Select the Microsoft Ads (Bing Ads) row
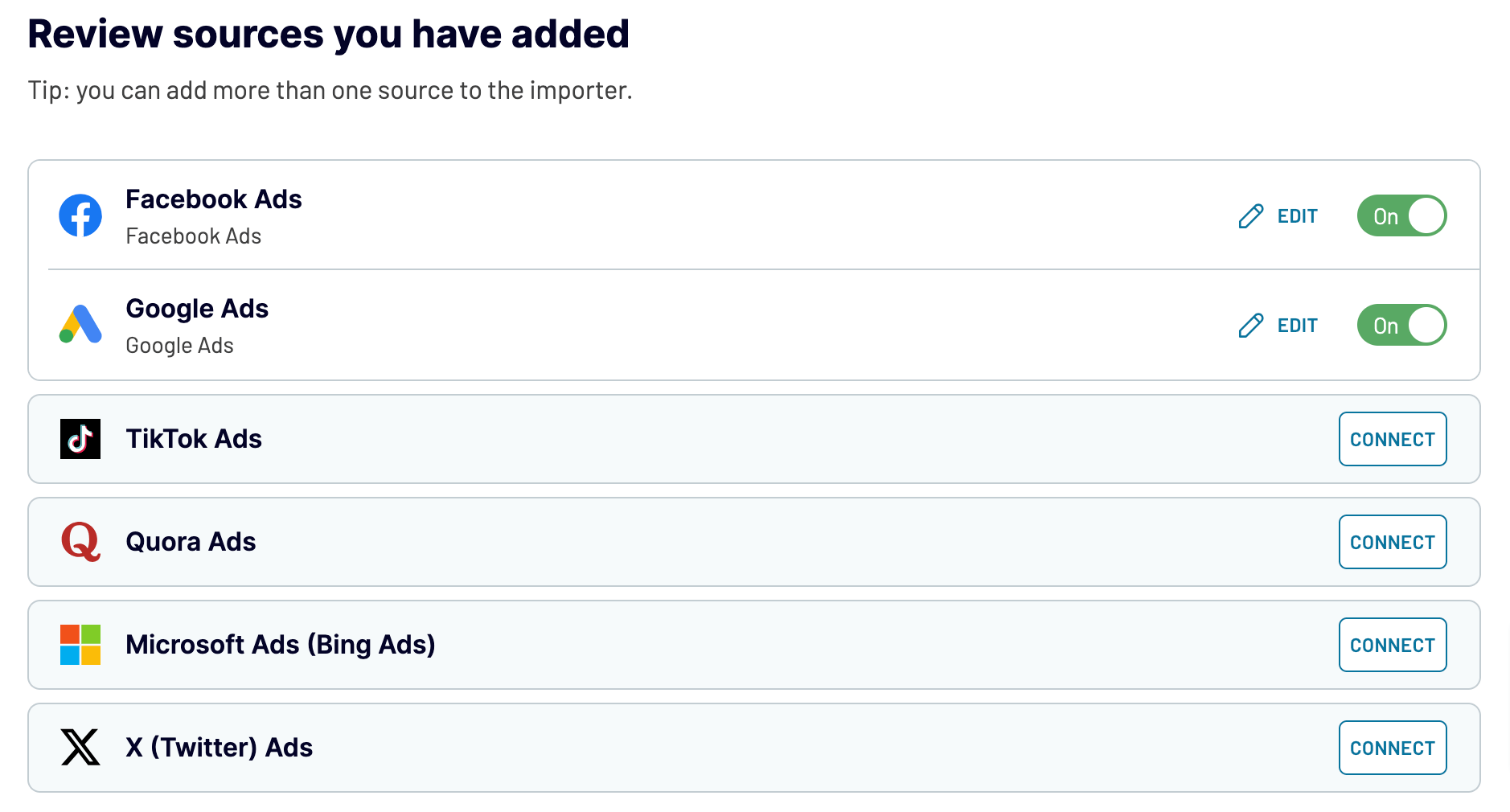This screenshot has width=1510, height=812. (x=643, y=645)
